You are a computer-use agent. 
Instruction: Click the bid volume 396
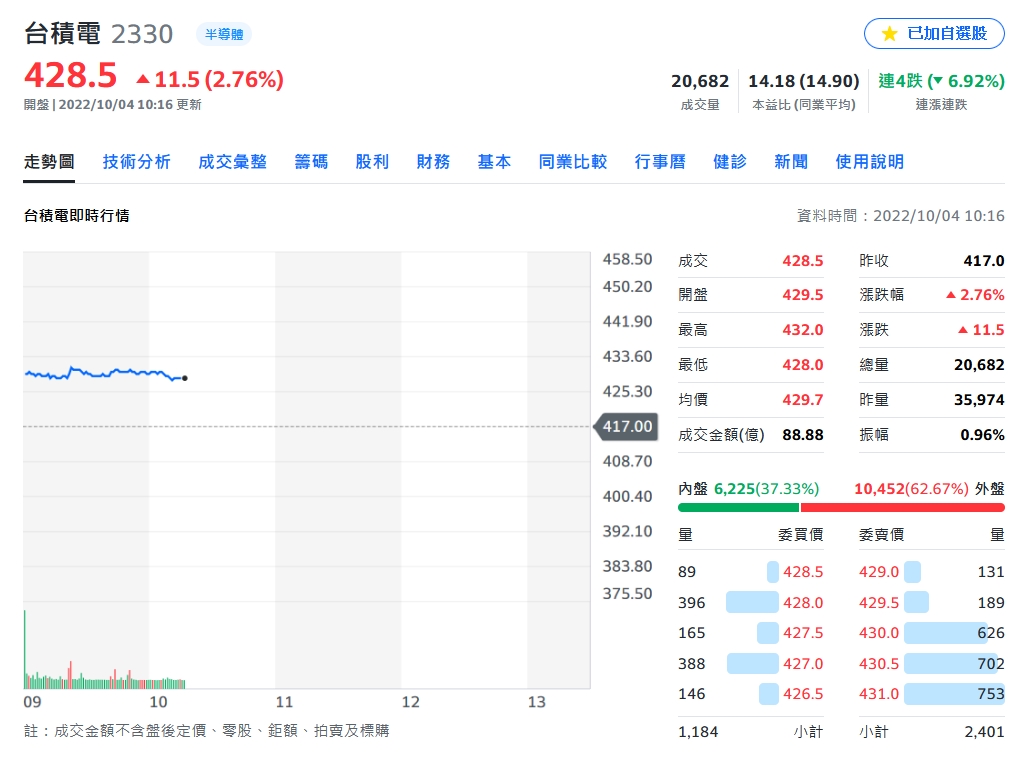pyautogui.click(x=692, y=602)
